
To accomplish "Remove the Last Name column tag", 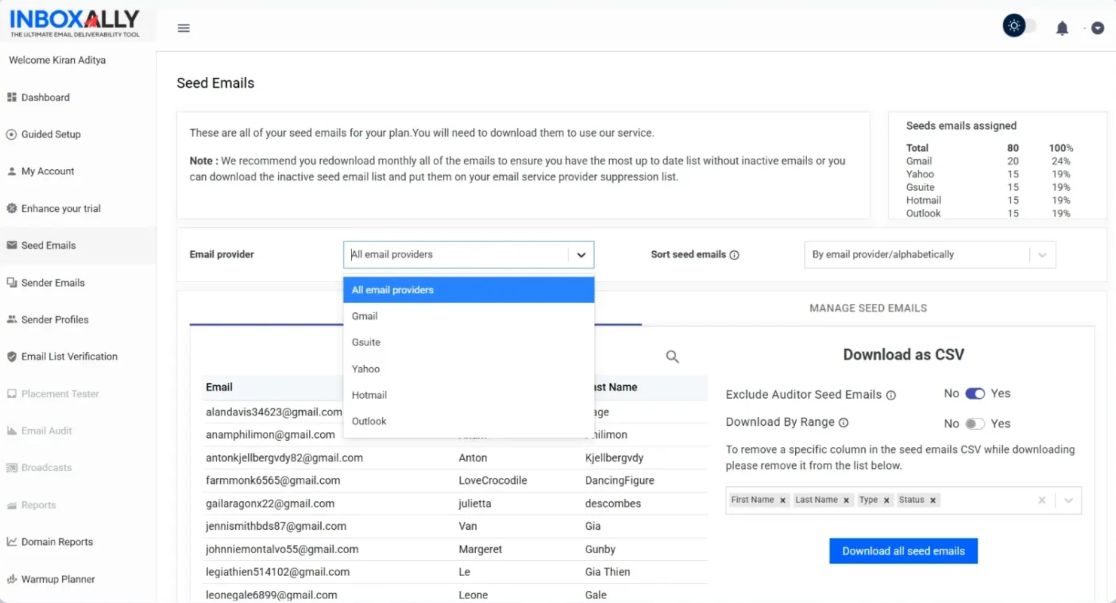I will tap(846, 500).
